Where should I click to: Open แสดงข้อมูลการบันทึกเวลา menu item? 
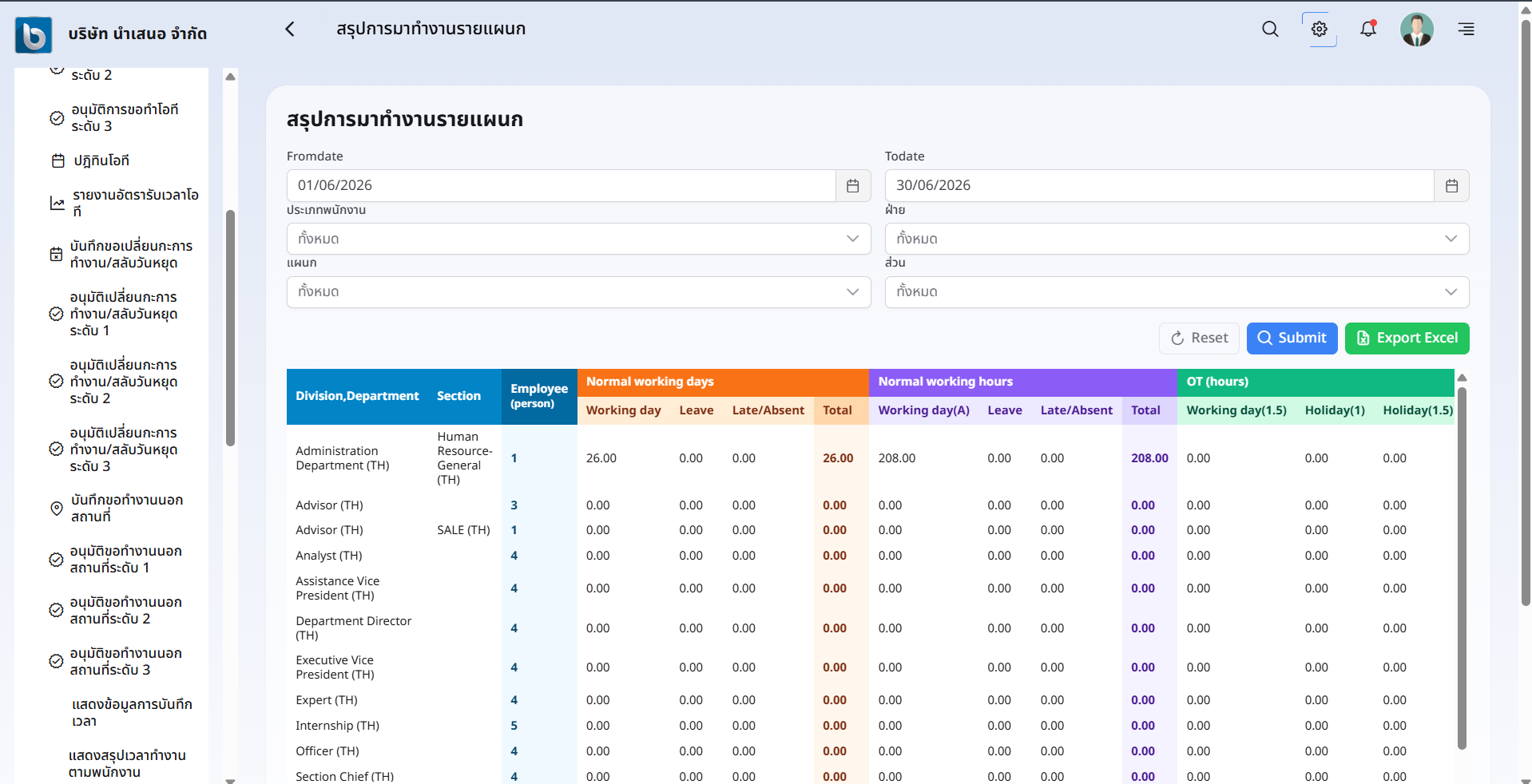132,712
